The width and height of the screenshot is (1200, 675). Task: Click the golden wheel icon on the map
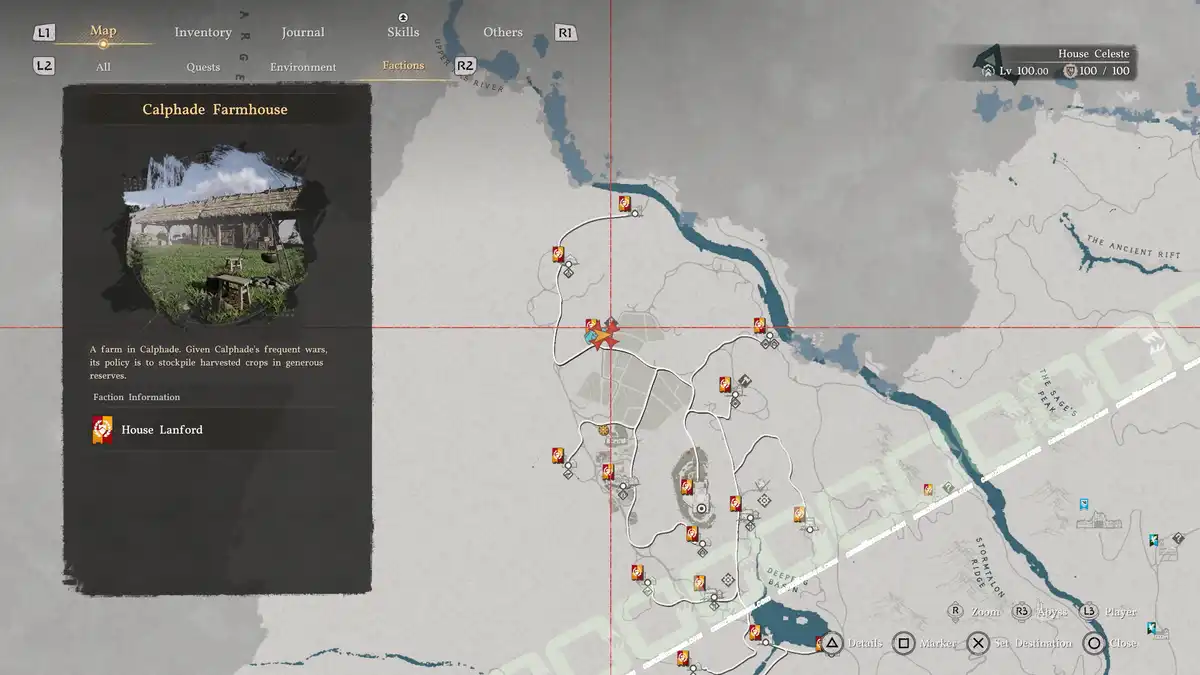point(604,430)
